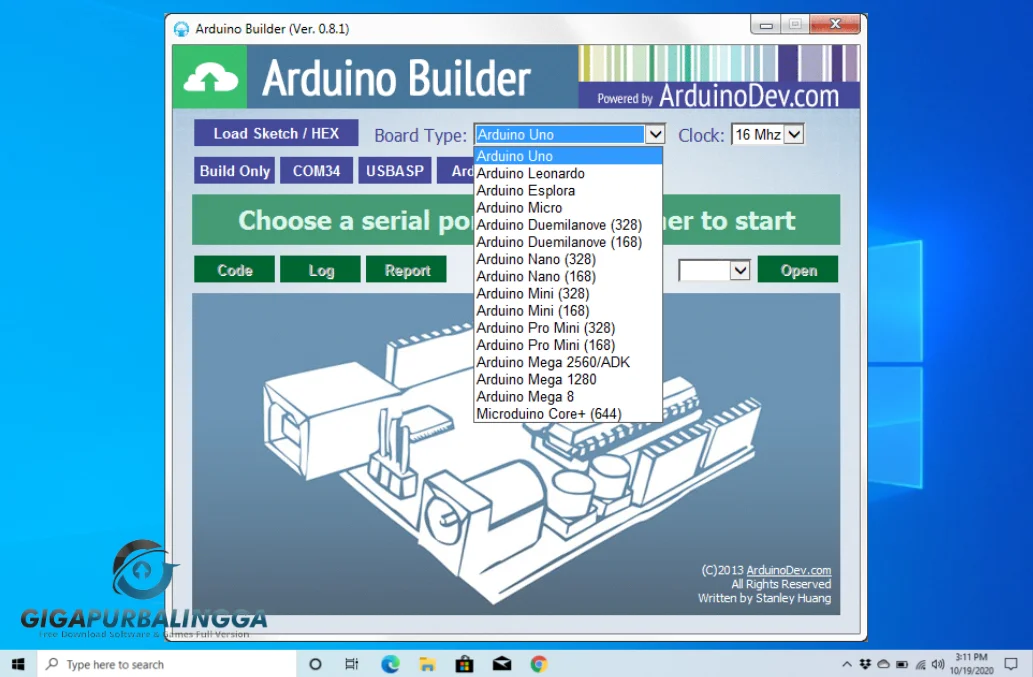The width and height of the screenshot is (1033, 677).
Task: Follow the ArduinoDev.com copyright link
Action: point(789,570)
